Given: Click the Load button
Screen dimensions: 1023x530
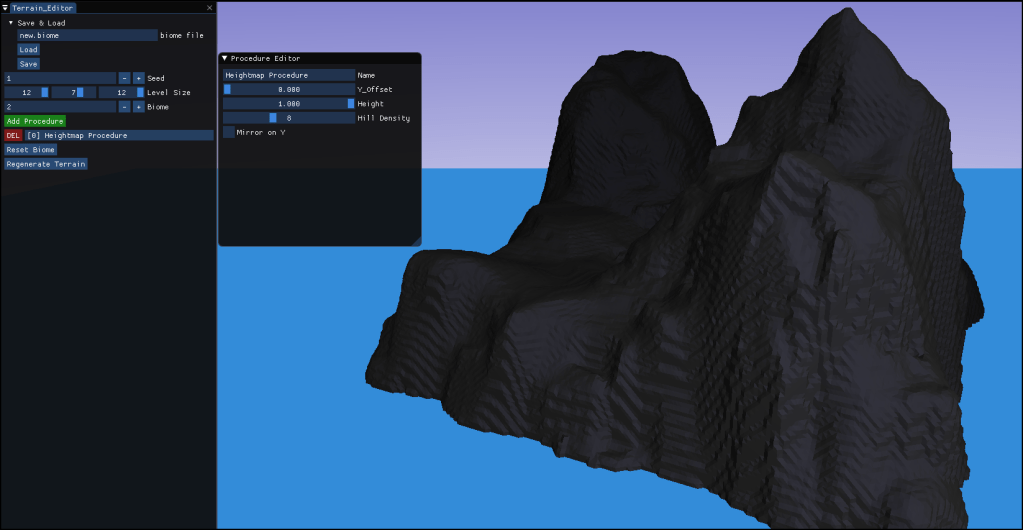Looking at the screenshot, I should pyautogui.click(x=28, y=49).
